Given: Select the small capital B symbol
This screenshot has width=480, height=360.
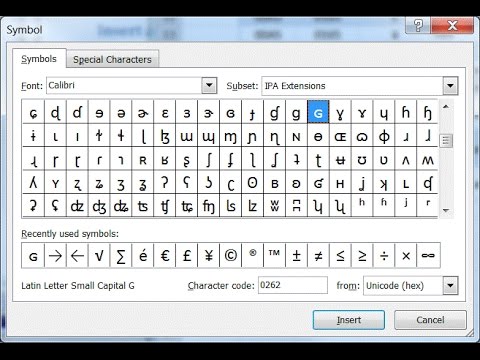Looking at the screenshot, I should click(x=274, y=182).
